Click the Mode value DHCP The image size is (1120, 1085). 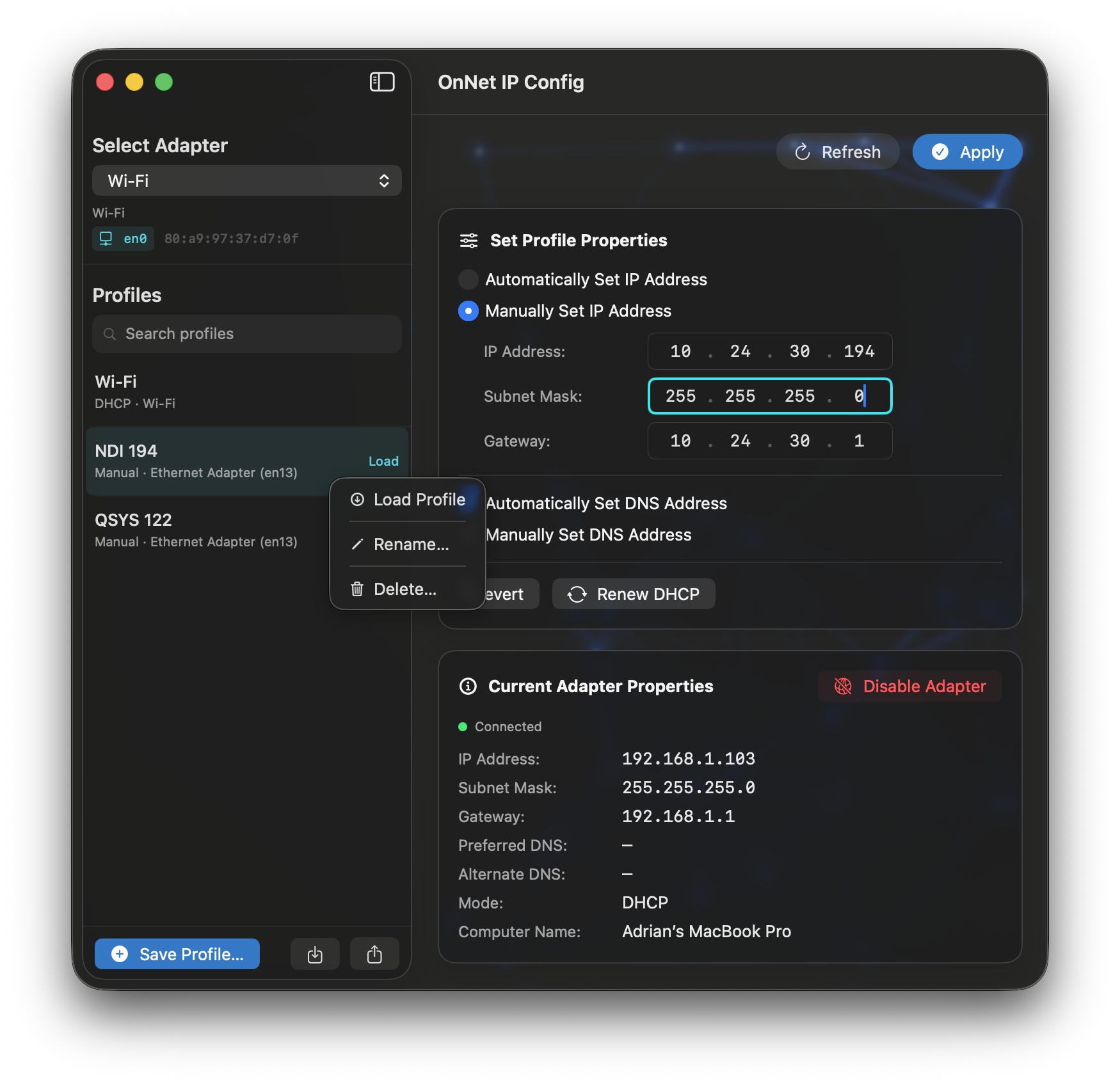point(645,903)
